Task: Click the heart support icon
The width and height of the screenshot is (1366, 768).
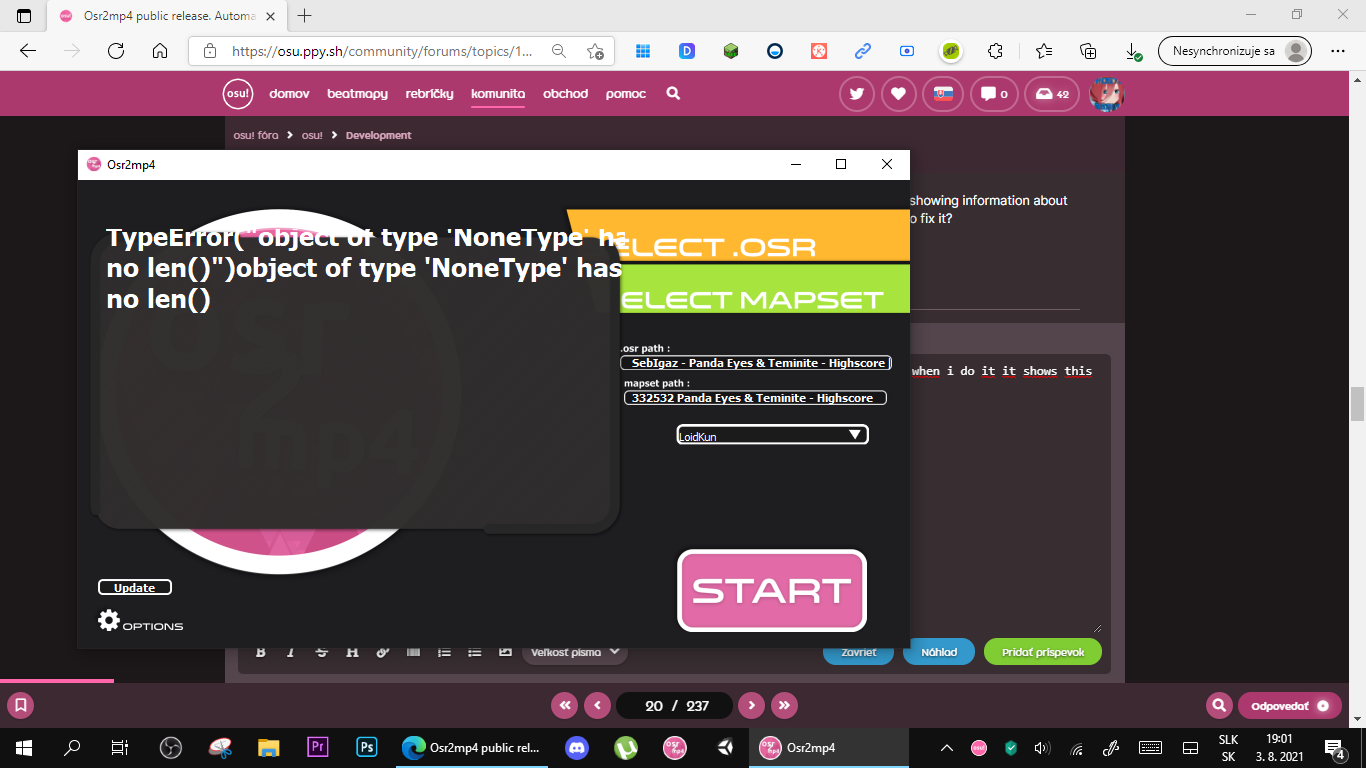Action: tap(899, 94)
